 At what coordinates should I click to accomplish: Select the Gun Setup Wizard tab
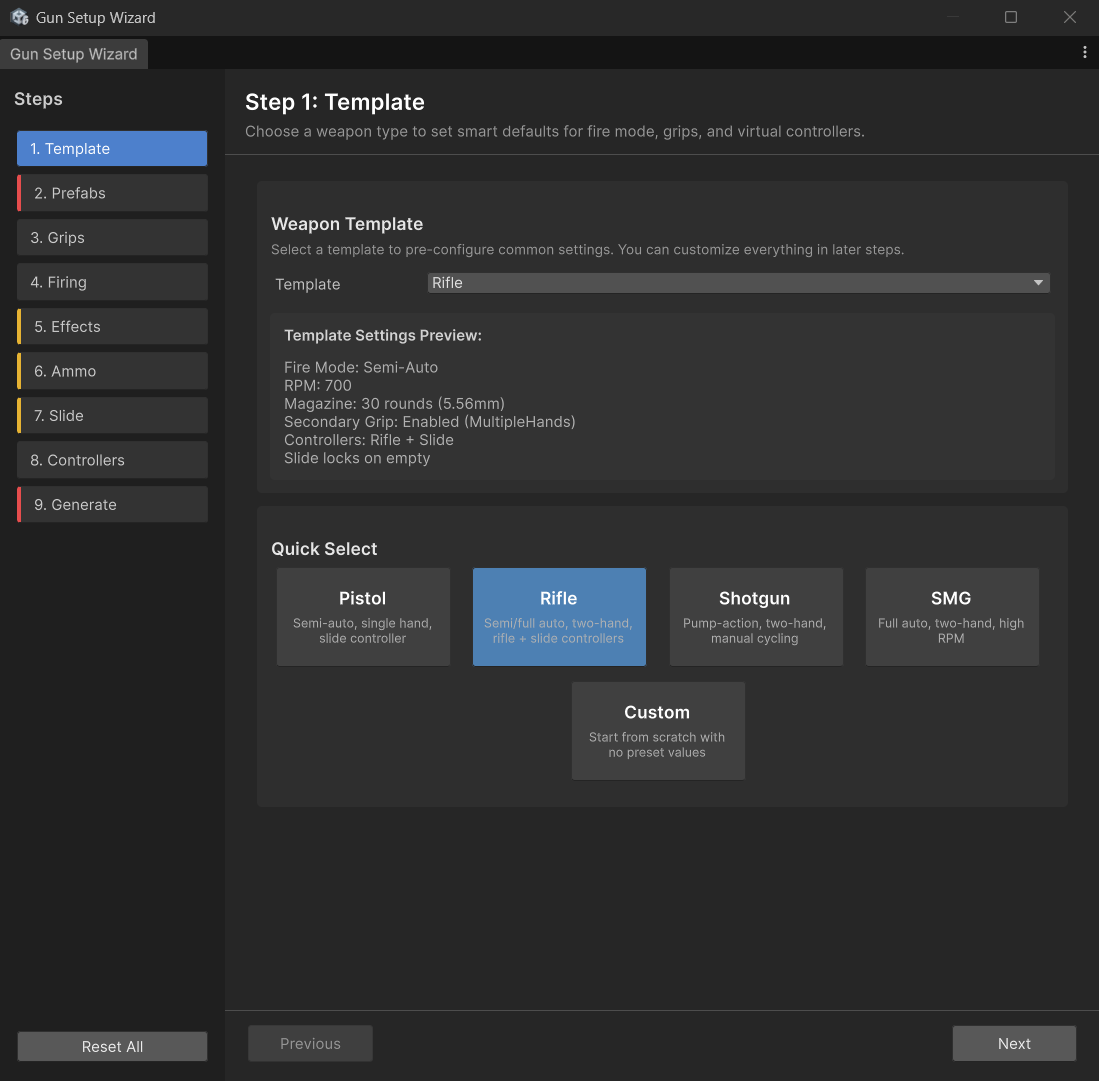(x=74, y=54)
